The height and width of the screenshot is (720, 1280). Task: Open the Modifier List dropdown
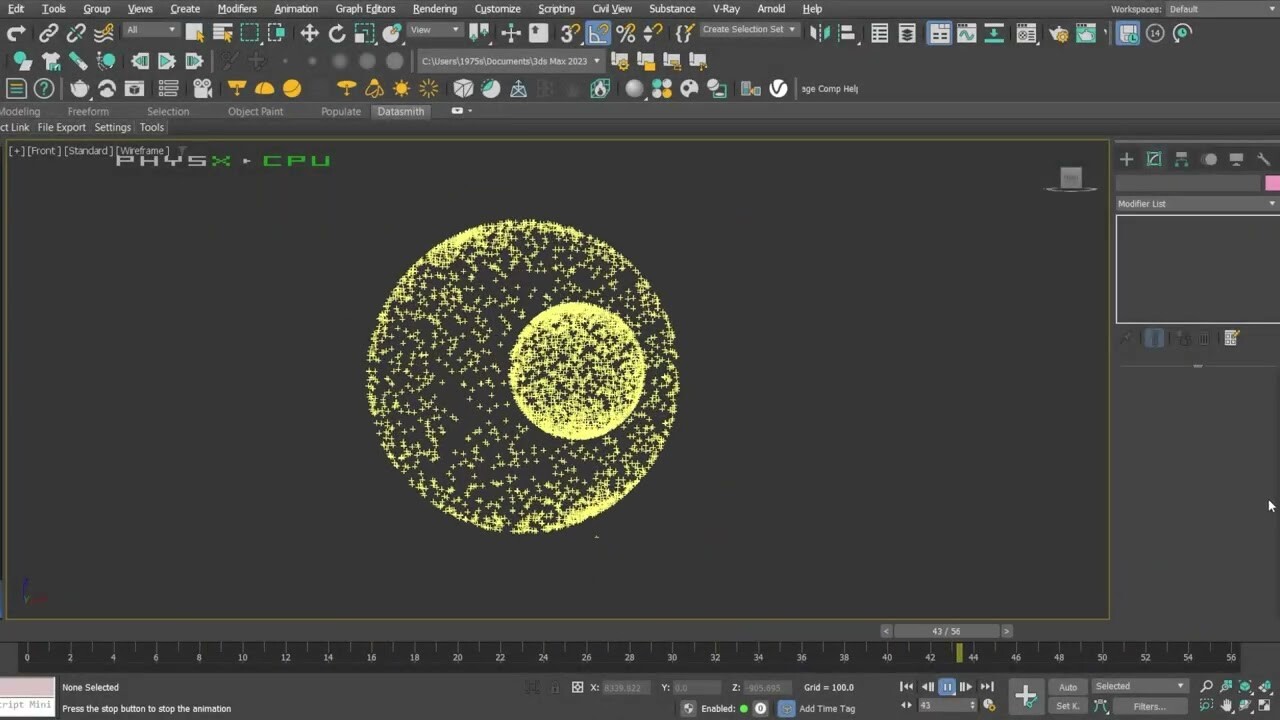click(1195, 203)
